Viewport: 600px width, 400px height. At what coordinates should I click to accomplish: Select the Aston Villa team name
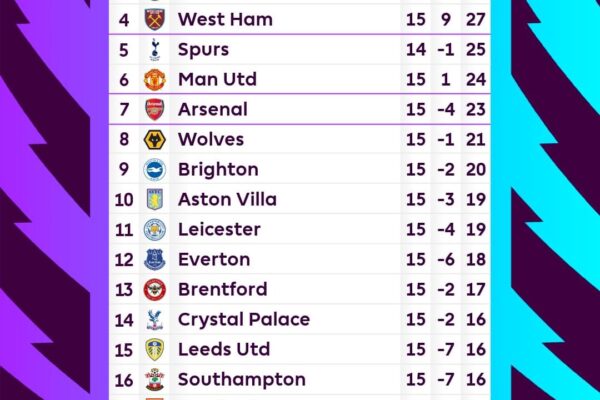coord(227,199)
